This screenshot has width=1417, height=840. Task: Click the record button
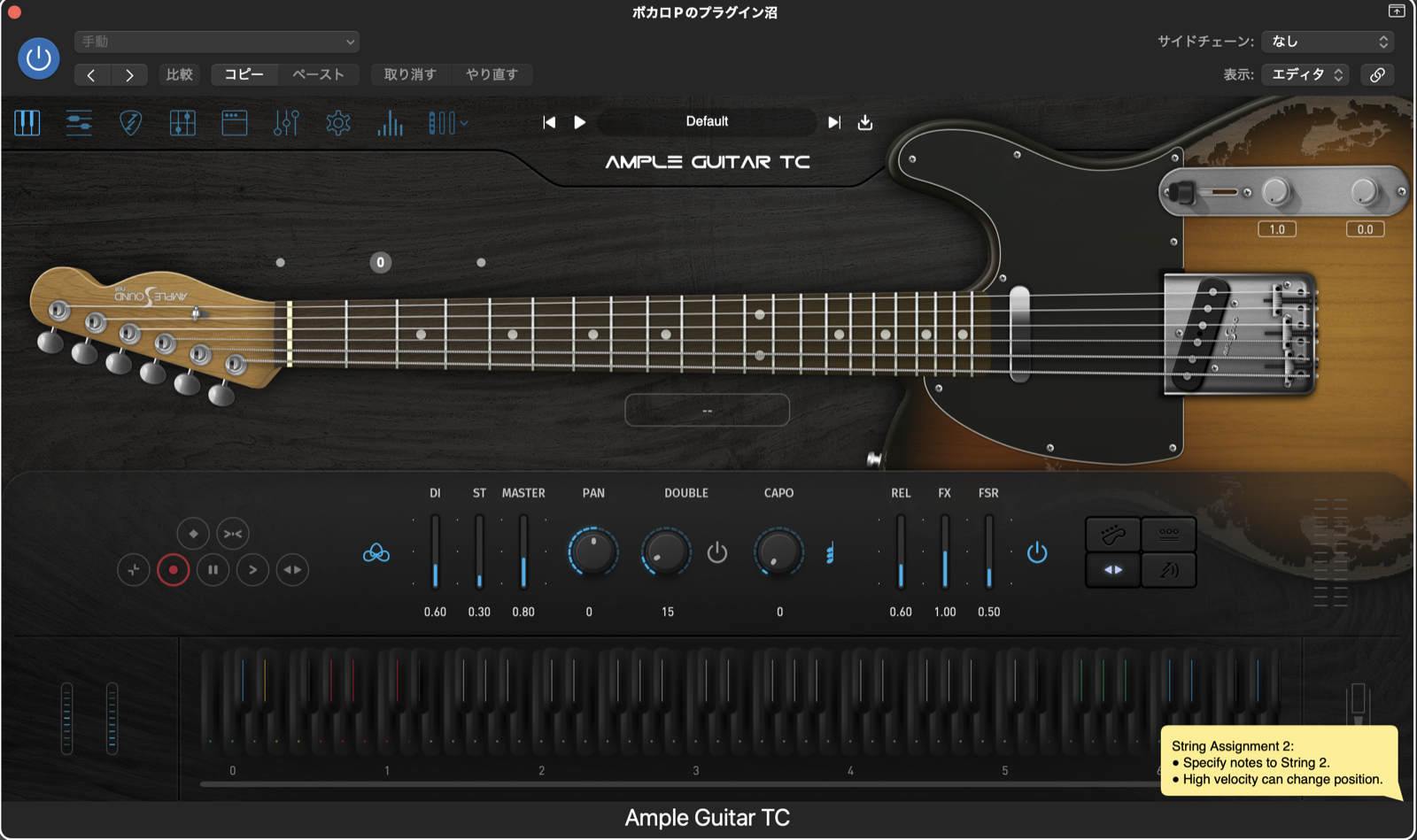(x=174, y=570)
